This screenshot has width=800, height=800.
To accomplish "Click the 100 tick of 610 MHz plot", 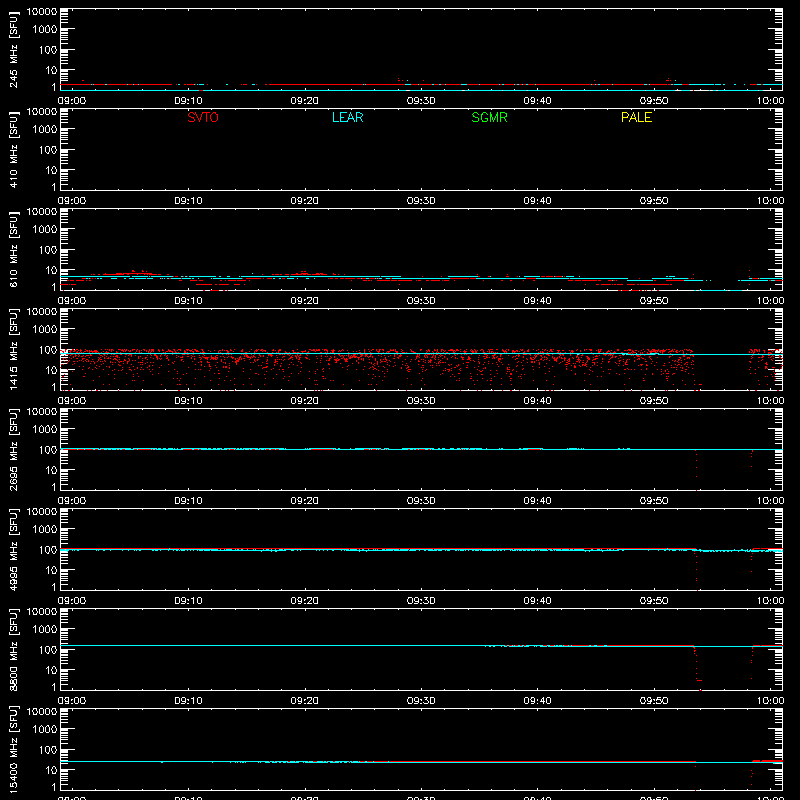I will point(48,250).
